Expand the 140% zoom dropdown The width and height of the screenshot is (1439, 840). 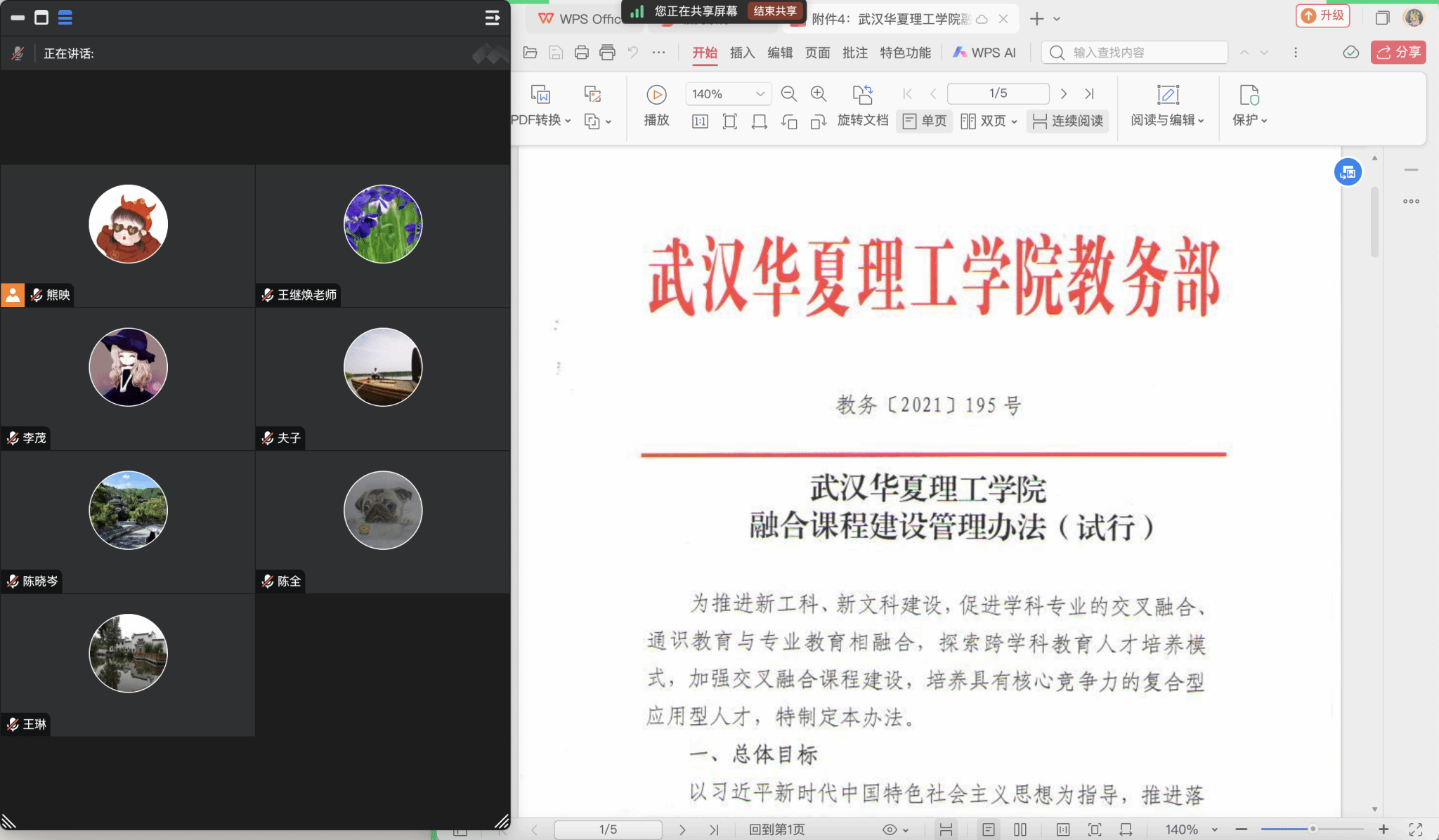[x=760, y=94]
